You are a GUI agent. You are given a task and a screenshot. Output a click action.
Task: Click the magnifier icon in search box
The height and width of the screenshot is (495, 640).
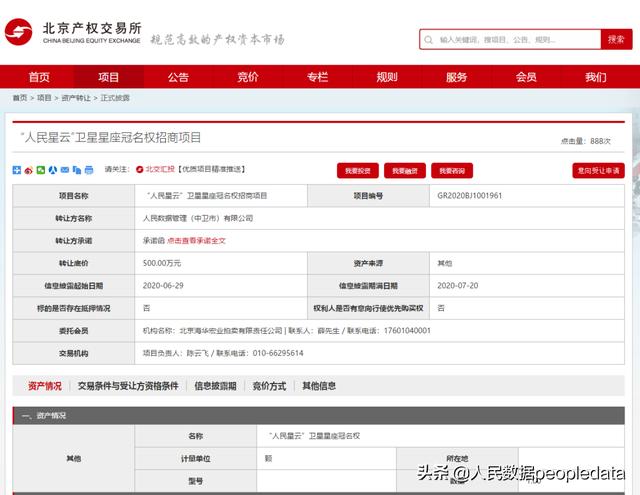click(430, 40)
